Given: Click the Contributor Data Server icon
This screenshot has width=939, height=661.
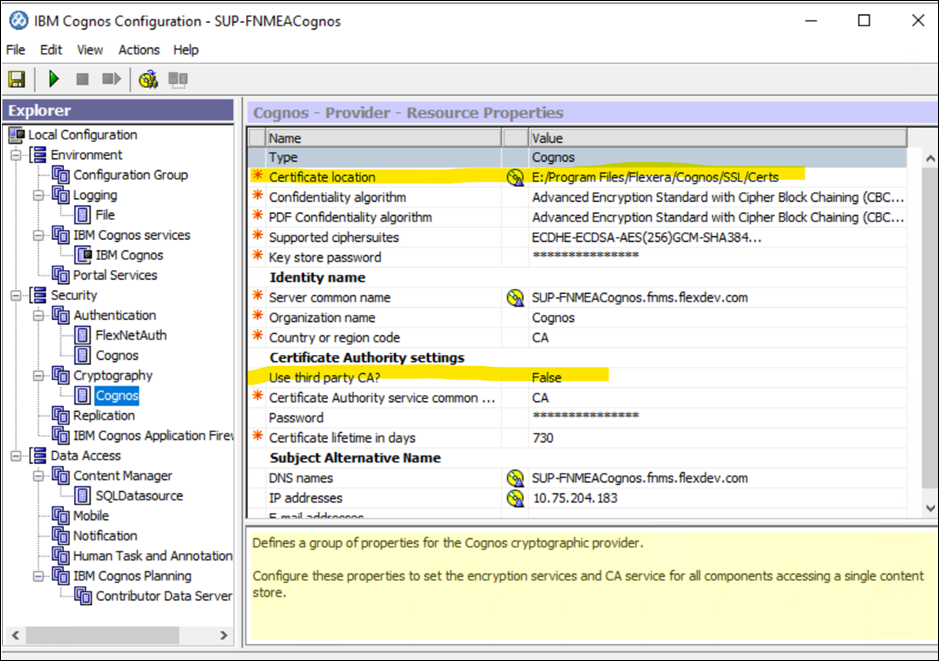Looking at the screenshot, I should (83, 596).
